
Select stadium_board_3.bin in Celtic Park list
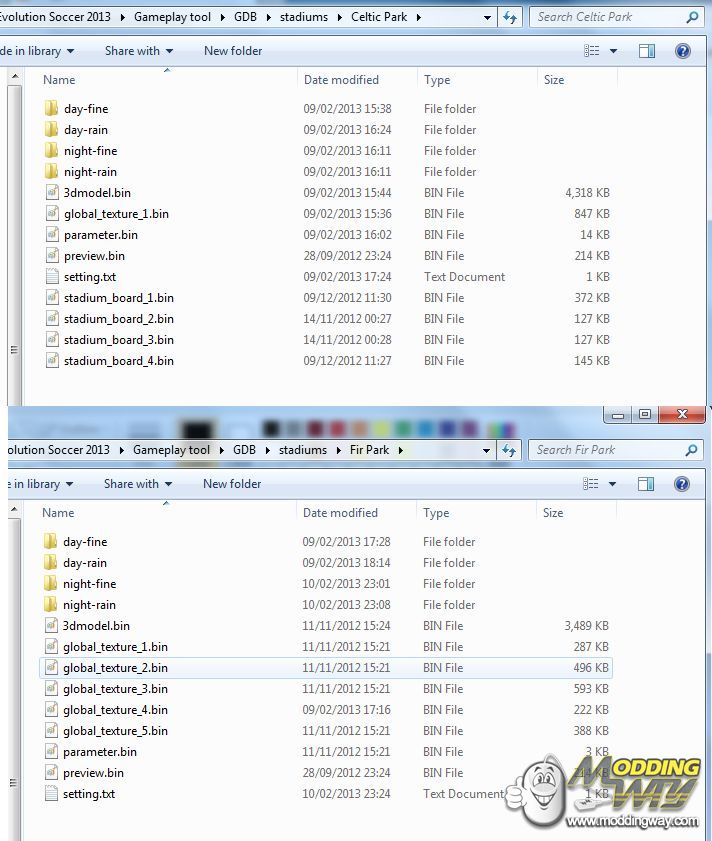[118, 340]
